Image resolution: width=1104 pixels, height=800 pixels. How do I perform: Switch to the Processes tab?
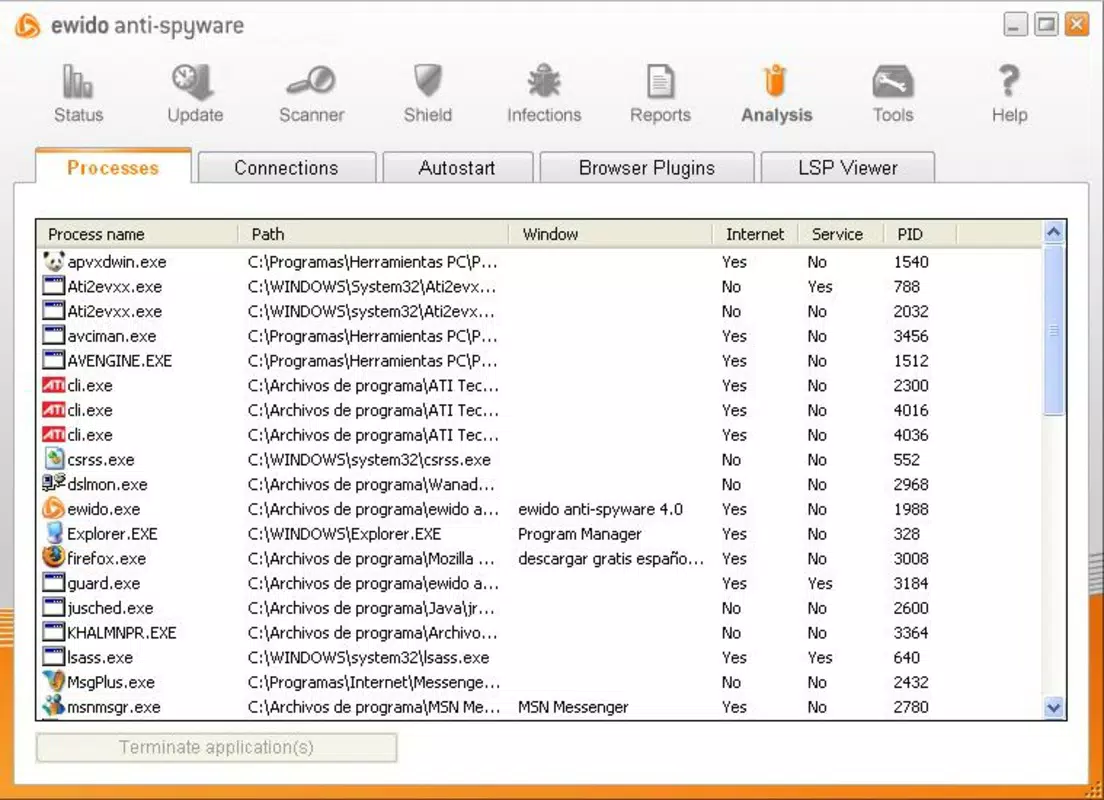[113, 168]
